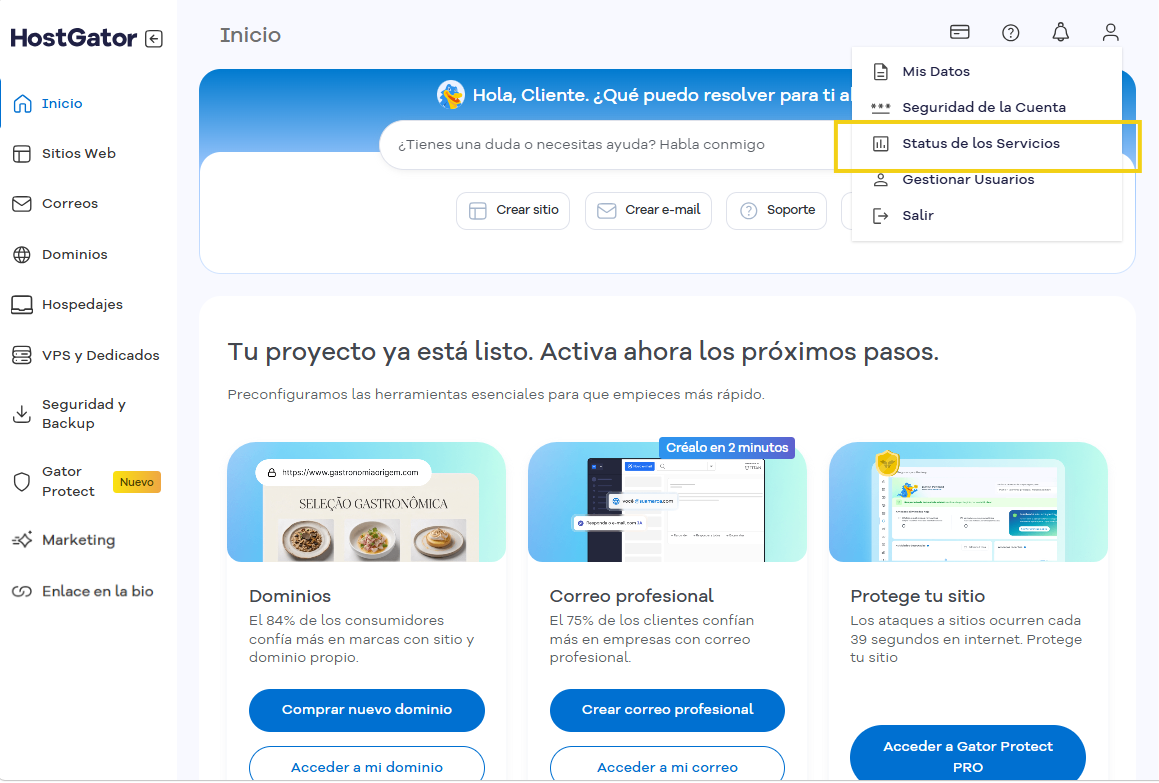Open notifications bell icon
Screen dimensions: 1159x783
tap(1061, 32)
